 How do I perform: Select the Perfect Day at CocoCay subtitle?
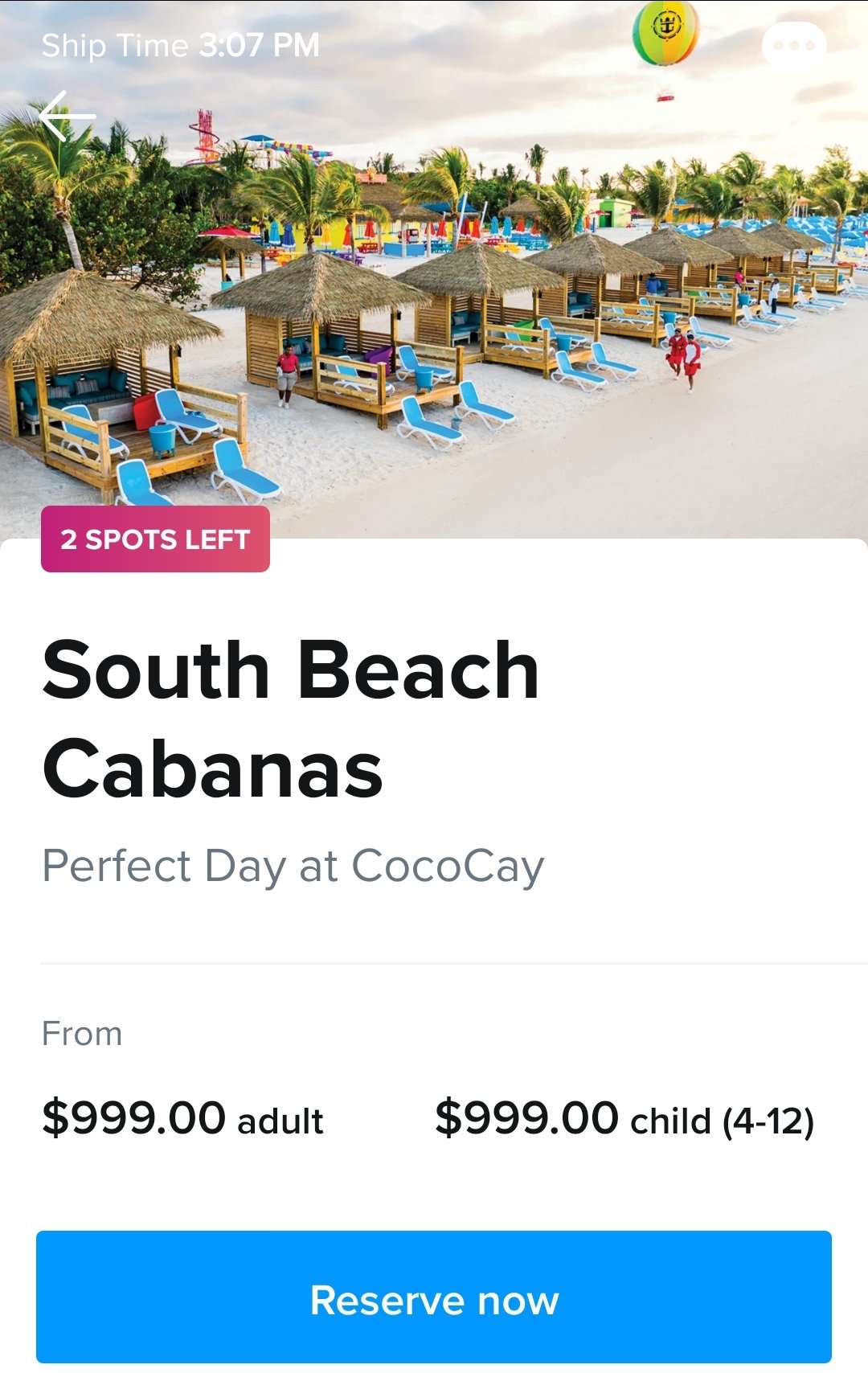[x=293, y=867]
